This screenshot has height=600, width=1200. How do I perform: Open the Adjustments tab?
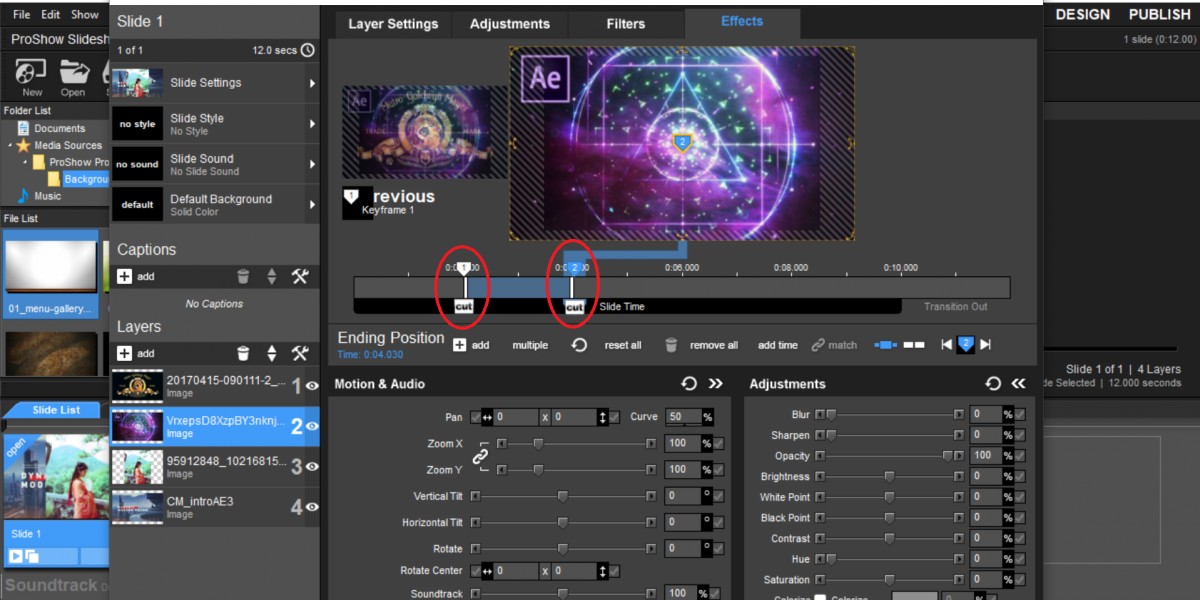[510, 24]
